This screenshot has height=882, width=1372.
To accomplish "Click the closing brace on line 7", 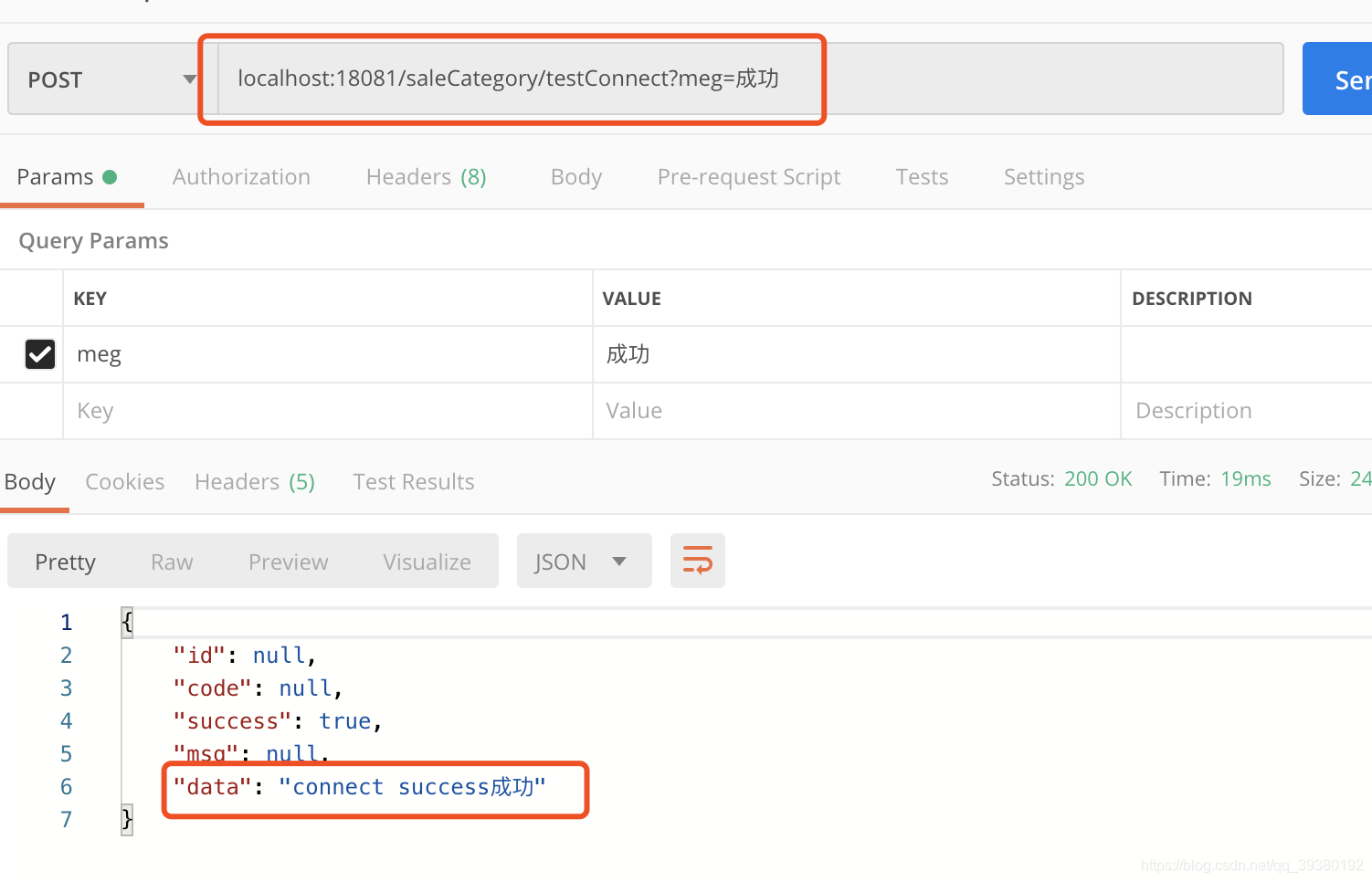I will pyautogui.click(x=127, y=819).
